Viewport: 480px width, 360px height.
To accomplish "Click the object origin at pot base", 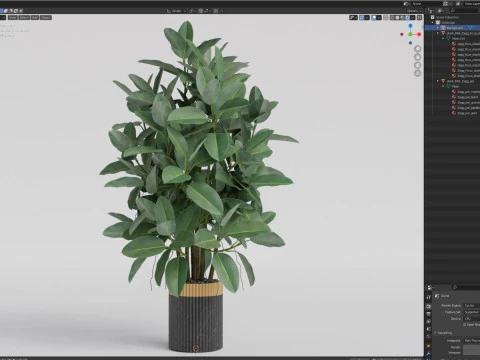I will 196,349.
